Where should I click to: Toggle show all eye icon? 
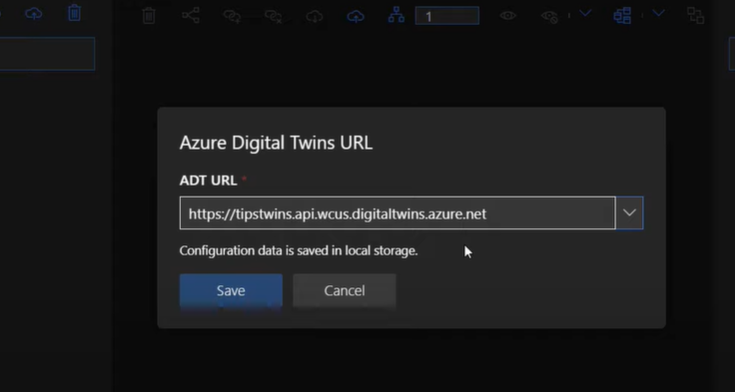(x=508, y=16)
